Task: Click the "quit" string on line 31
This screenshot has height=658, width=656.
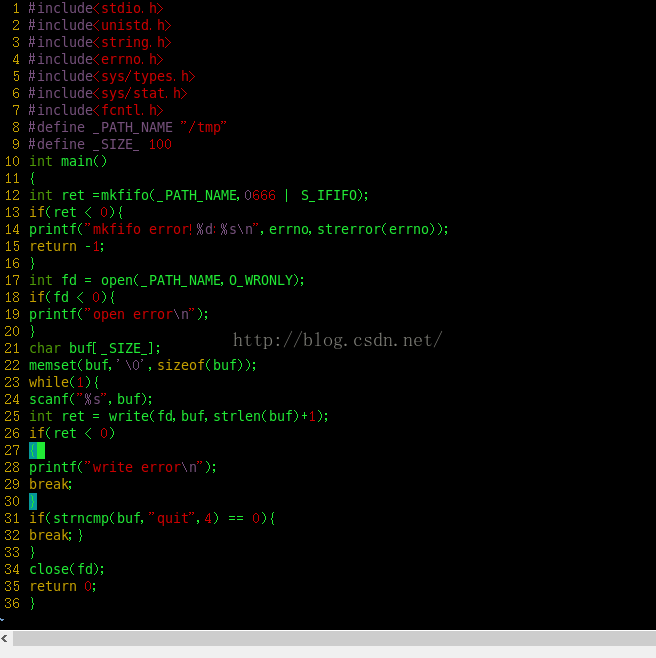Action: (x=172, y=518)
